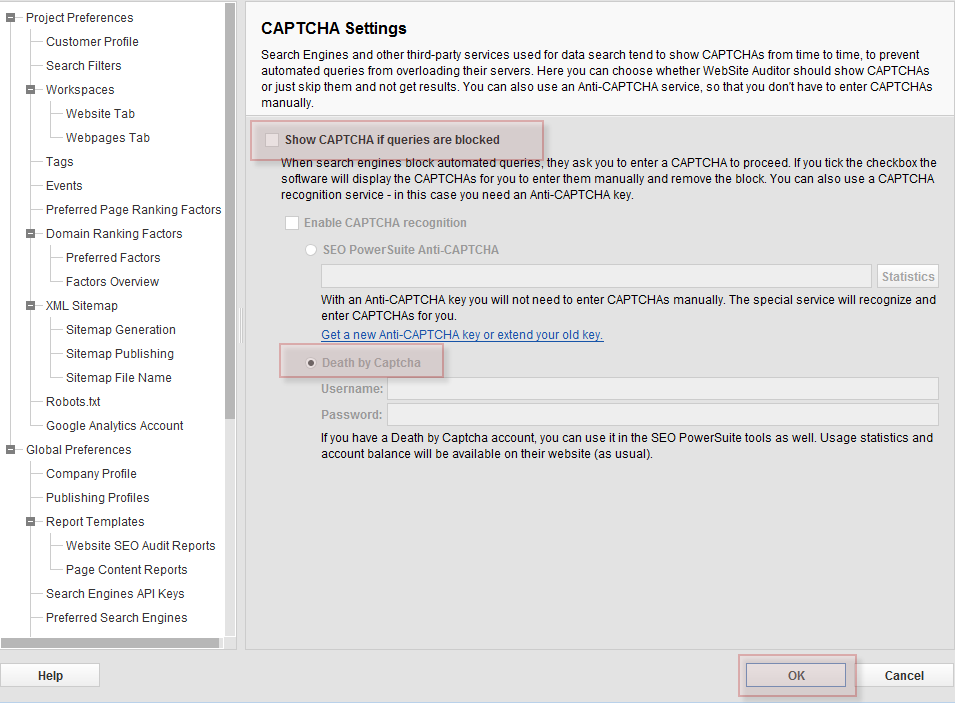Click the tree panel horizontal scrollbar
This screenshot has width=955, height=703.
coord(110,643)
